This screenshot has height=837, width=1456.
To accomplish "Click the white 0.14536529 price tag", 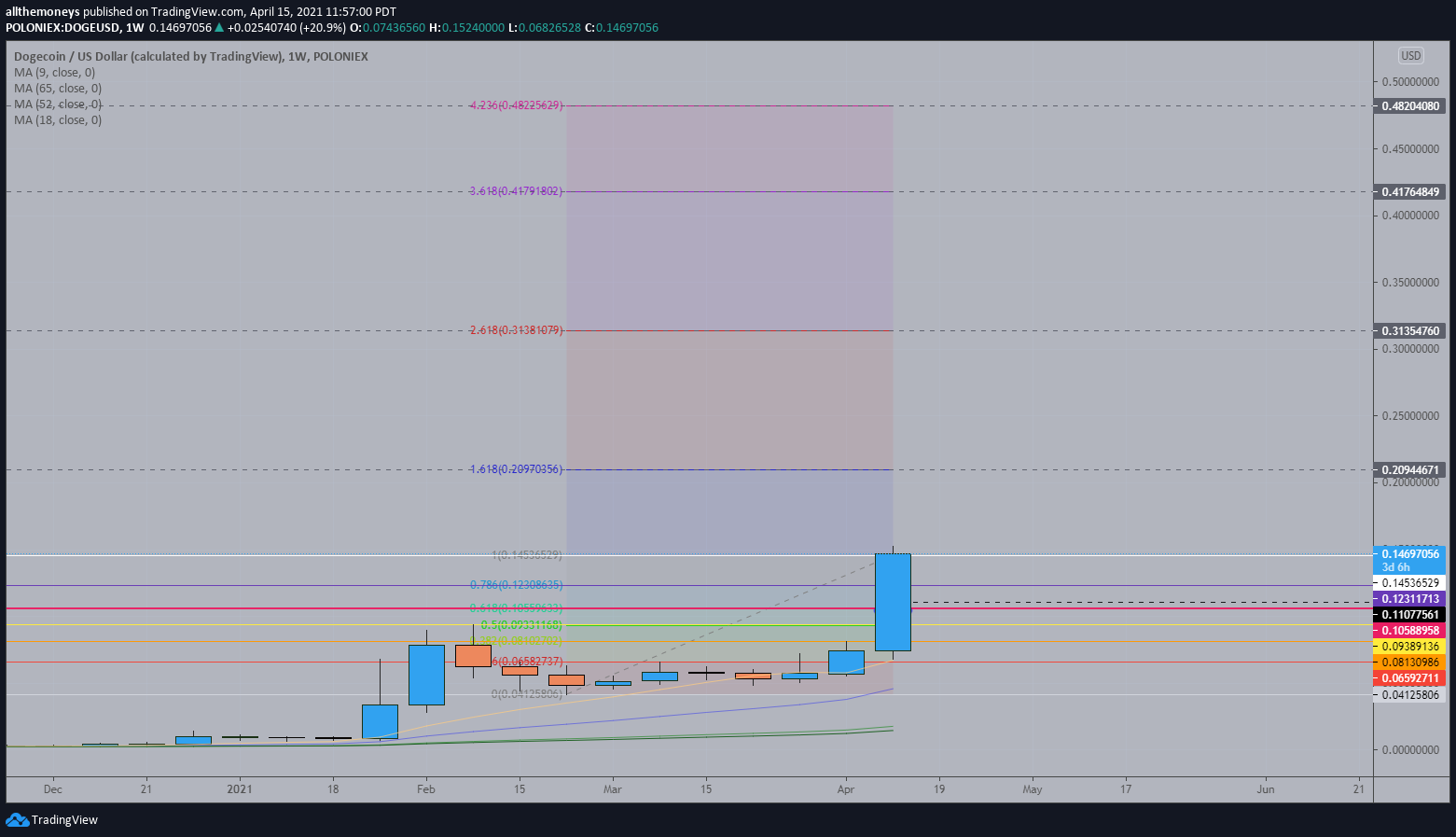I will [x=1409, y=583].
